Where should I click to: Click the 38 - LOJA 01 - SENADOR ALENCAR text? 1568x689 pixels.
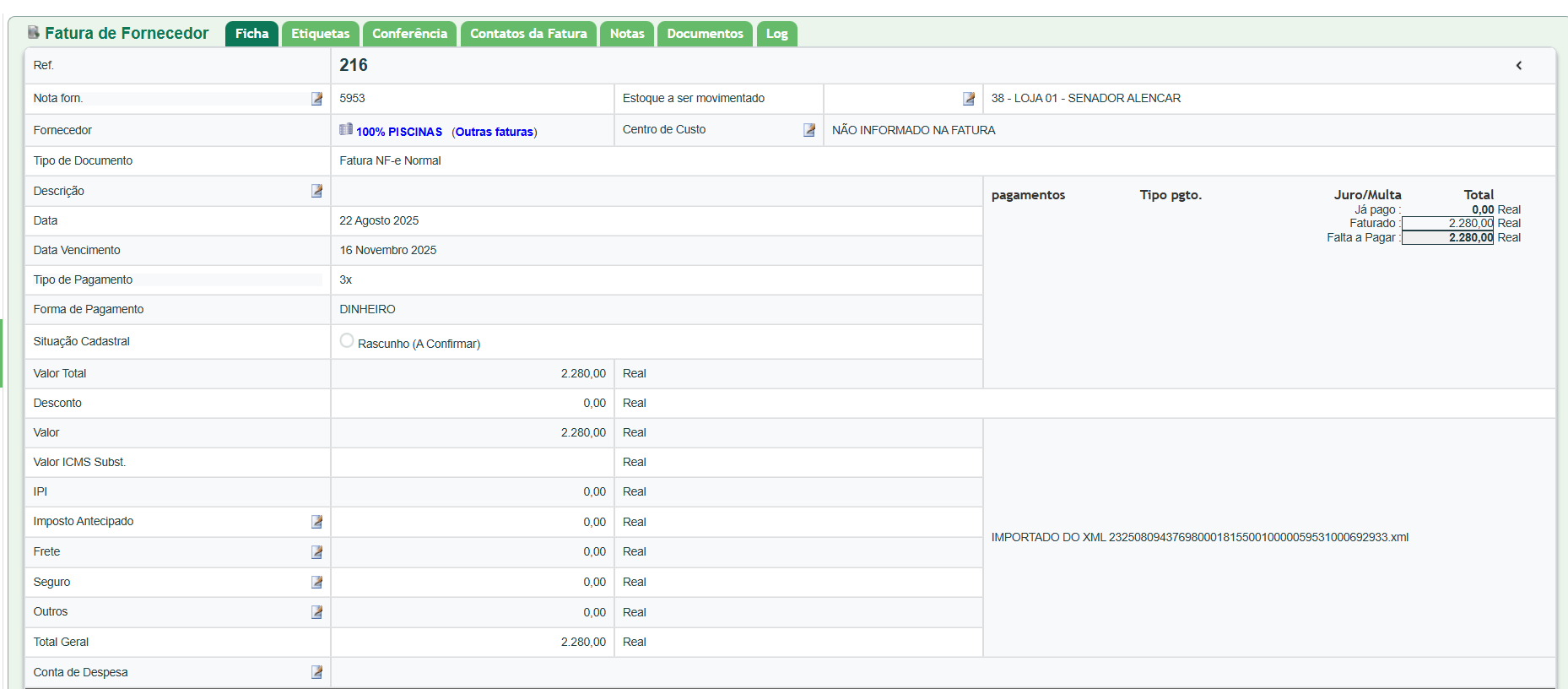coord(1086,99)
